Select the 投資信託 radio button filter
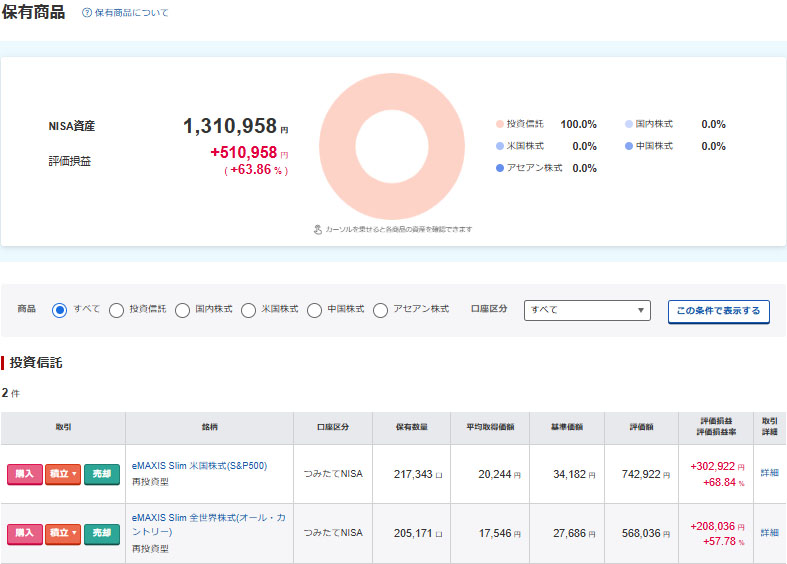This screenshot has height=564, width=787. 116,310
